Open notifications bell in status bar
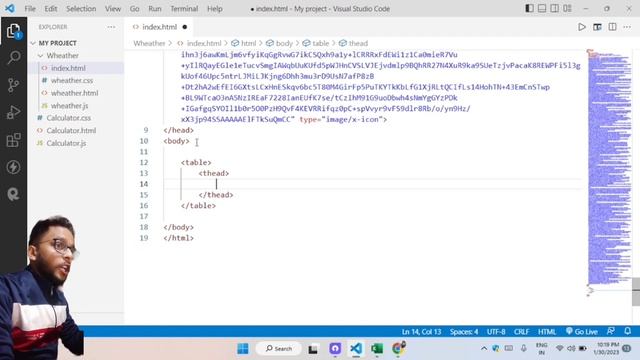 tap(628, 331)
